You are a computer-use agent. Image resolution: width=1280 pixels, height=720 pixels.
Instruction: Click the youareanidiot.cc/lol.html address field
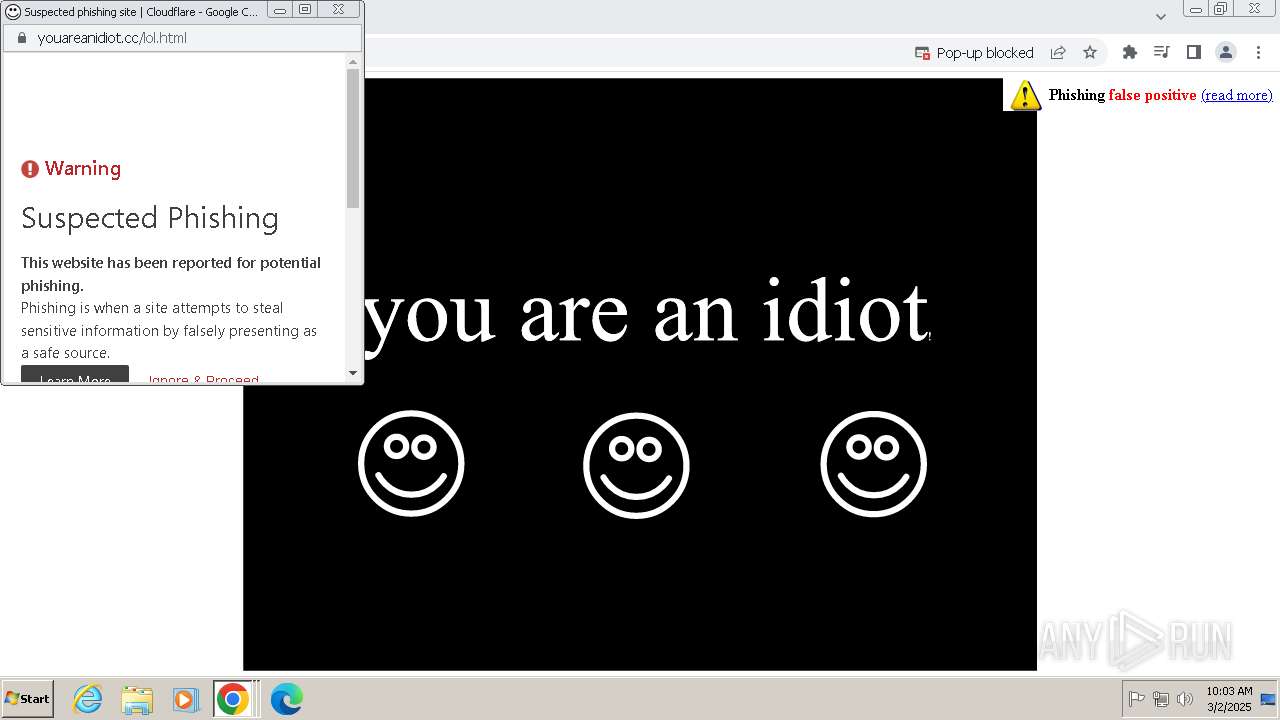pos(182,38)
